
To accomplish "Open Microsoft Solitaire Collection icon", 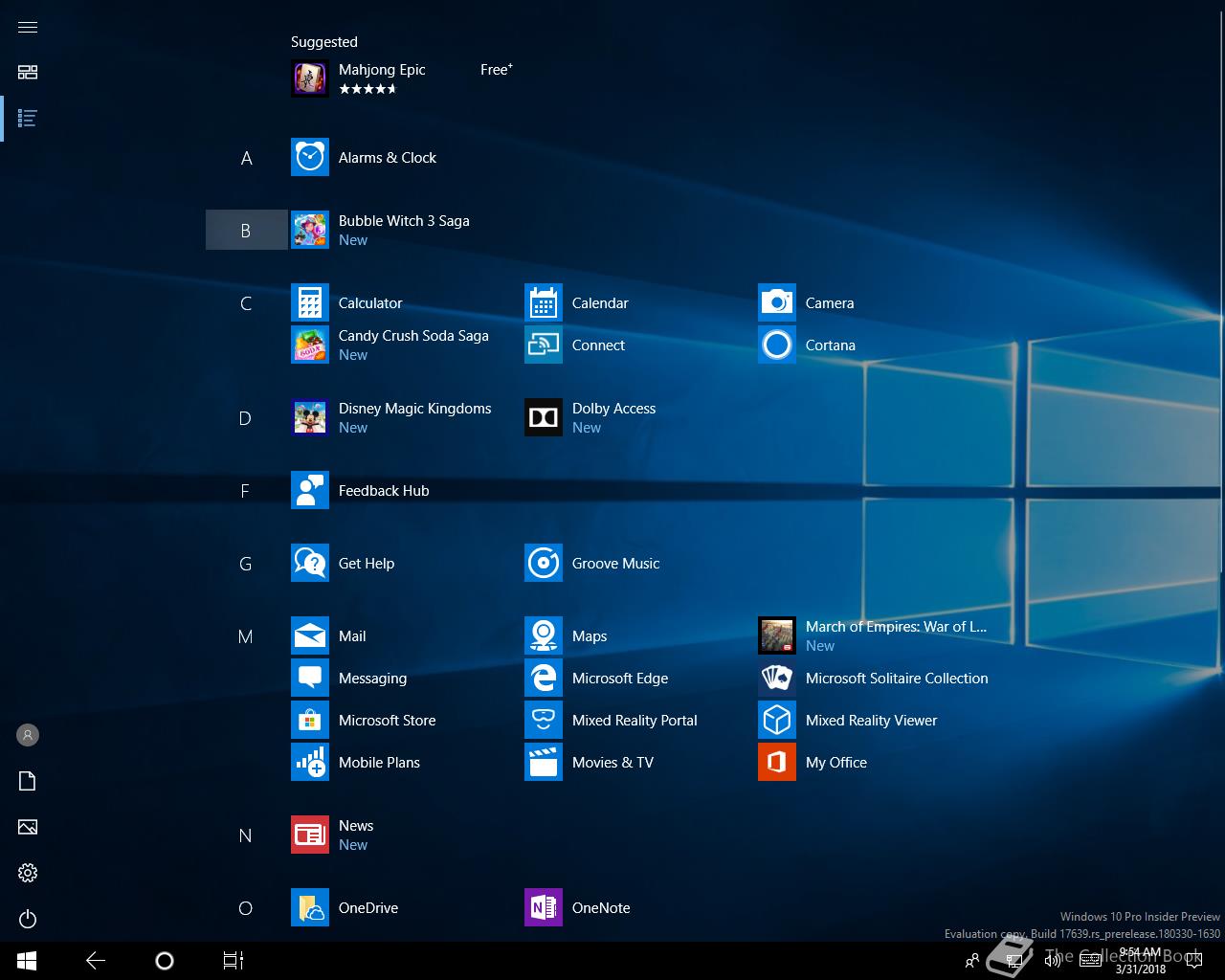I will [x=777, y=678].
